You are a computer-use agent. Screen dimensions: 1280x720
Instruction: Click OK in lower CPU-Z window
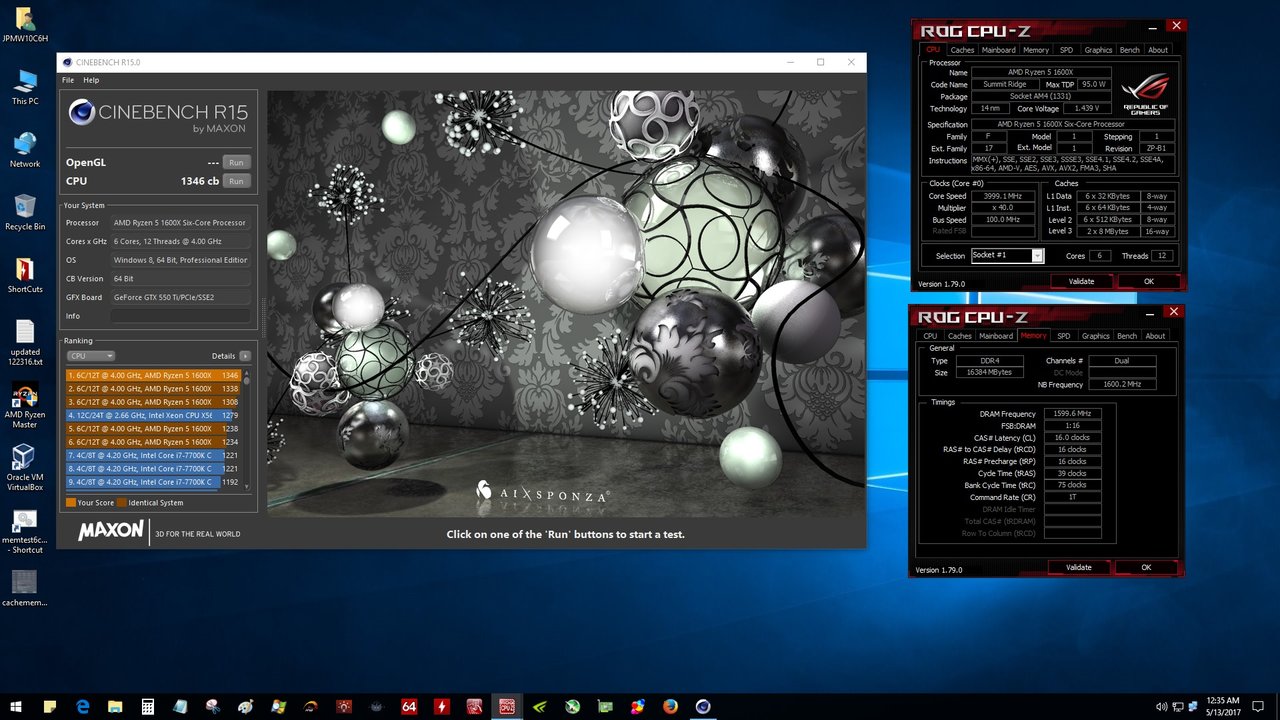(x=1146, y=568)
